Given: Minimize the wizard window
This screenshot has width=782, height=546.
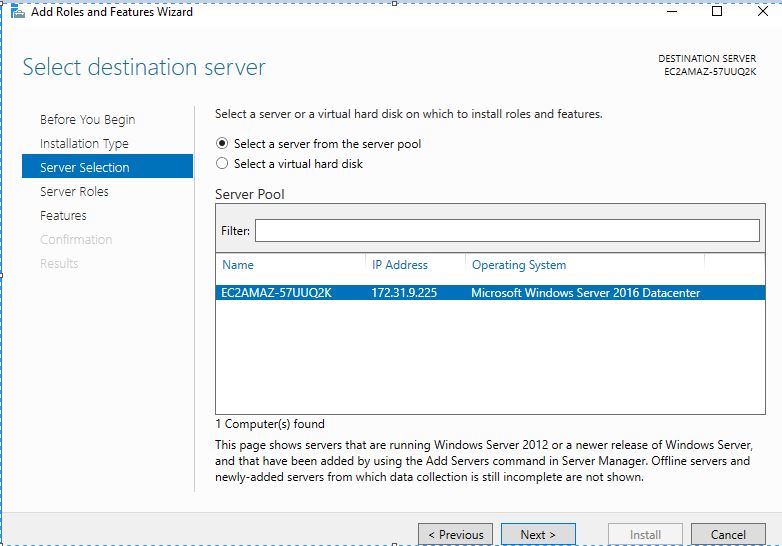Looking at the screenshot, I should click(670, 12).
